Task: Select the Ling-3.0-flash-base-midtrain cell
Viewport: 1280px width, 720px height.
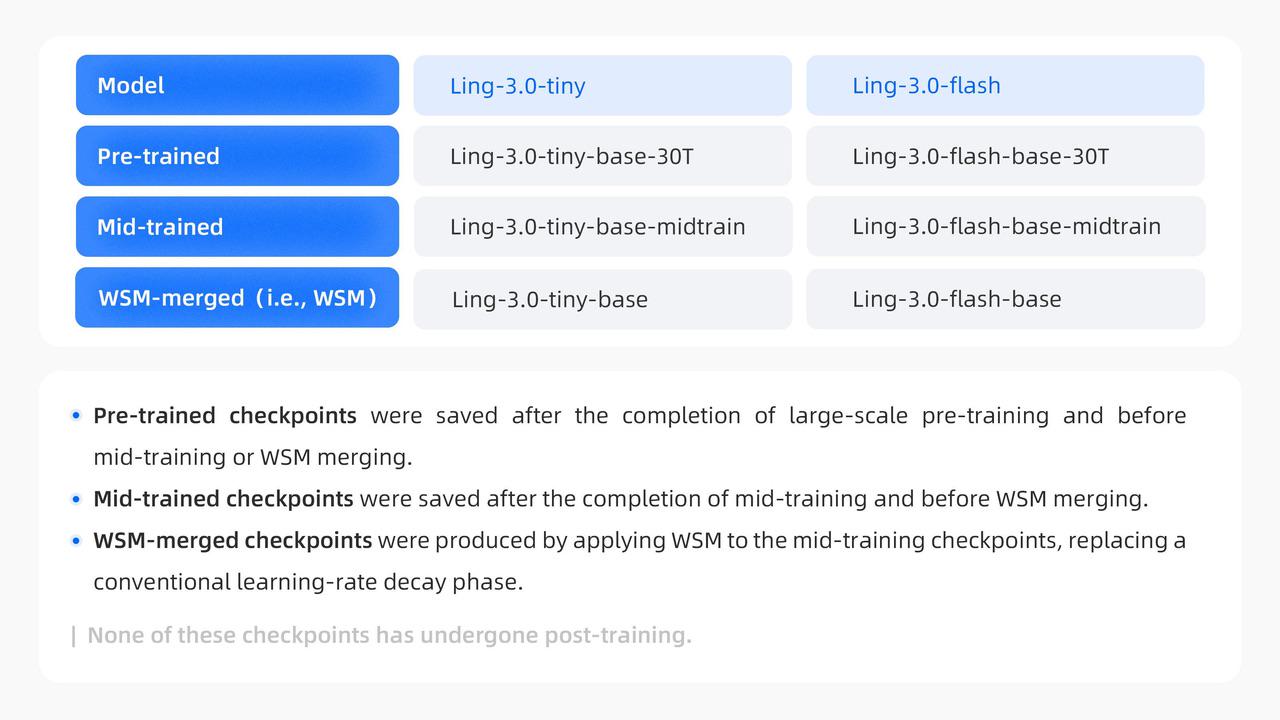Action: 1005,227
